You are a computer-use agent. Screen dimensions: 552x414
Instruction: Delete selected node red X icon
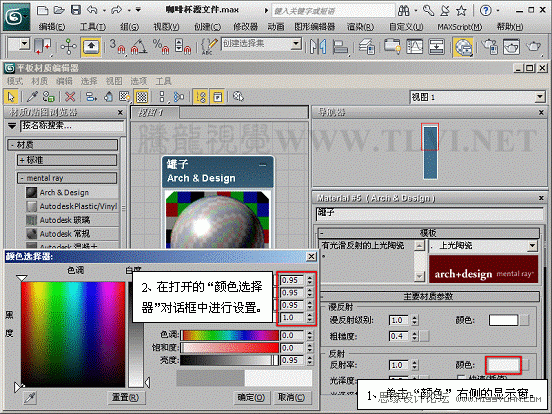tap(70, 96)
